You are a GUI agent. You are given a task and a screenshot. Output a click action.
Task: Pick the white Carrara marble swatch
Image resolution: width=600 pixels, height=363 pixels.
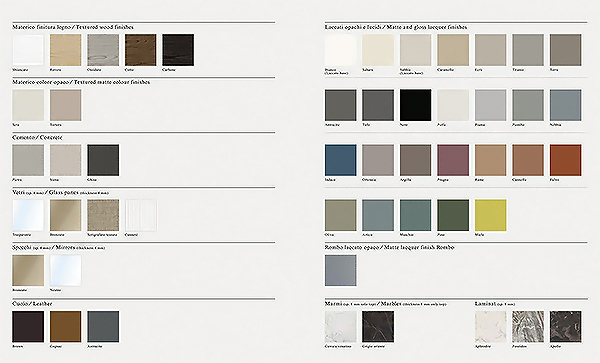[x=340, y=326]
